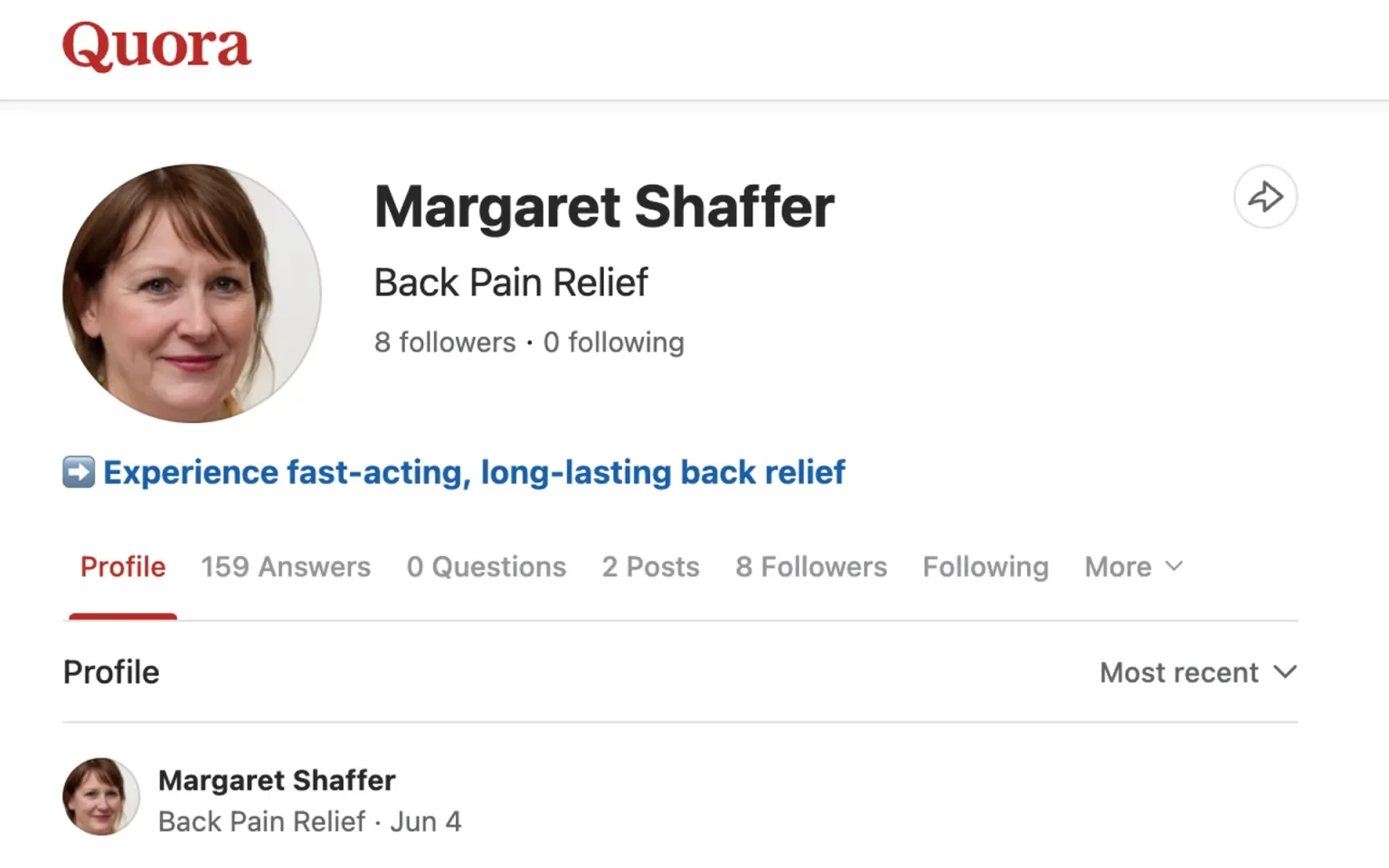Screen dimensions: 1389x868
Task: Click the share arrow icon button
Action: point(1265,196)
